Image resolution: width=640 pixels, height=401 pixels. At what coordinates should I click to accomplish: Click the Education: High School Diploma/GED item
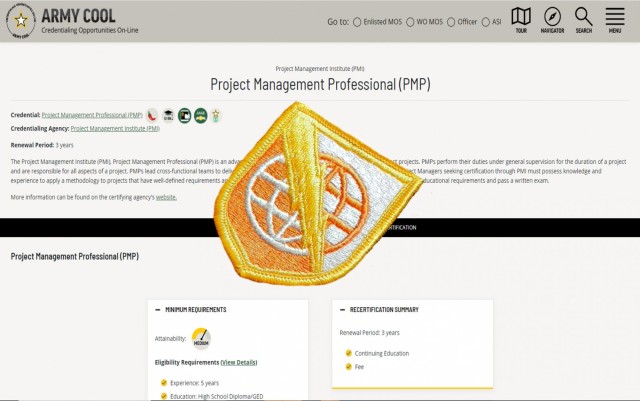216,396
